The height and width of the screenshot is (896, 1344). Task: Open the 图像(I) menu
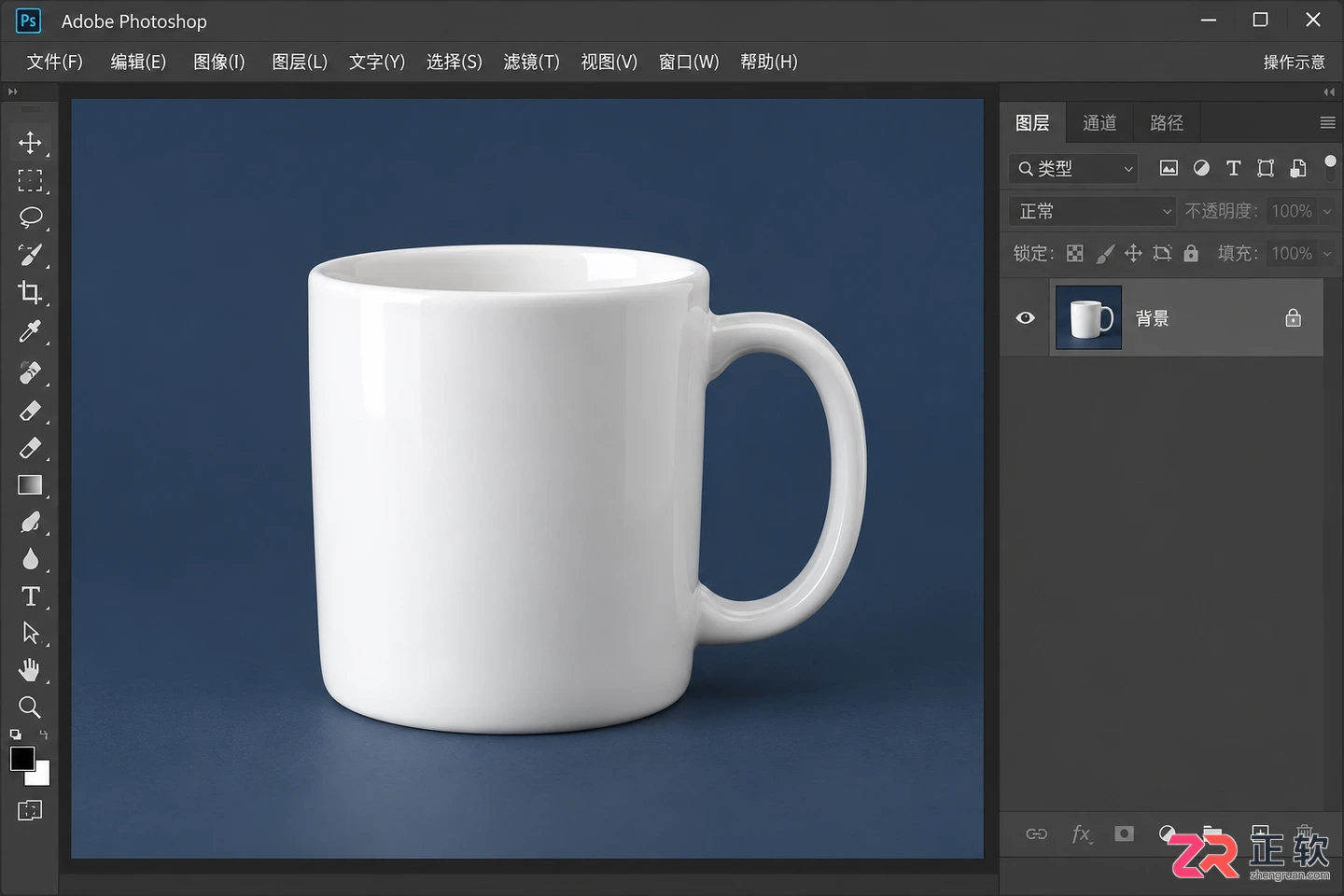pos(219,62)
